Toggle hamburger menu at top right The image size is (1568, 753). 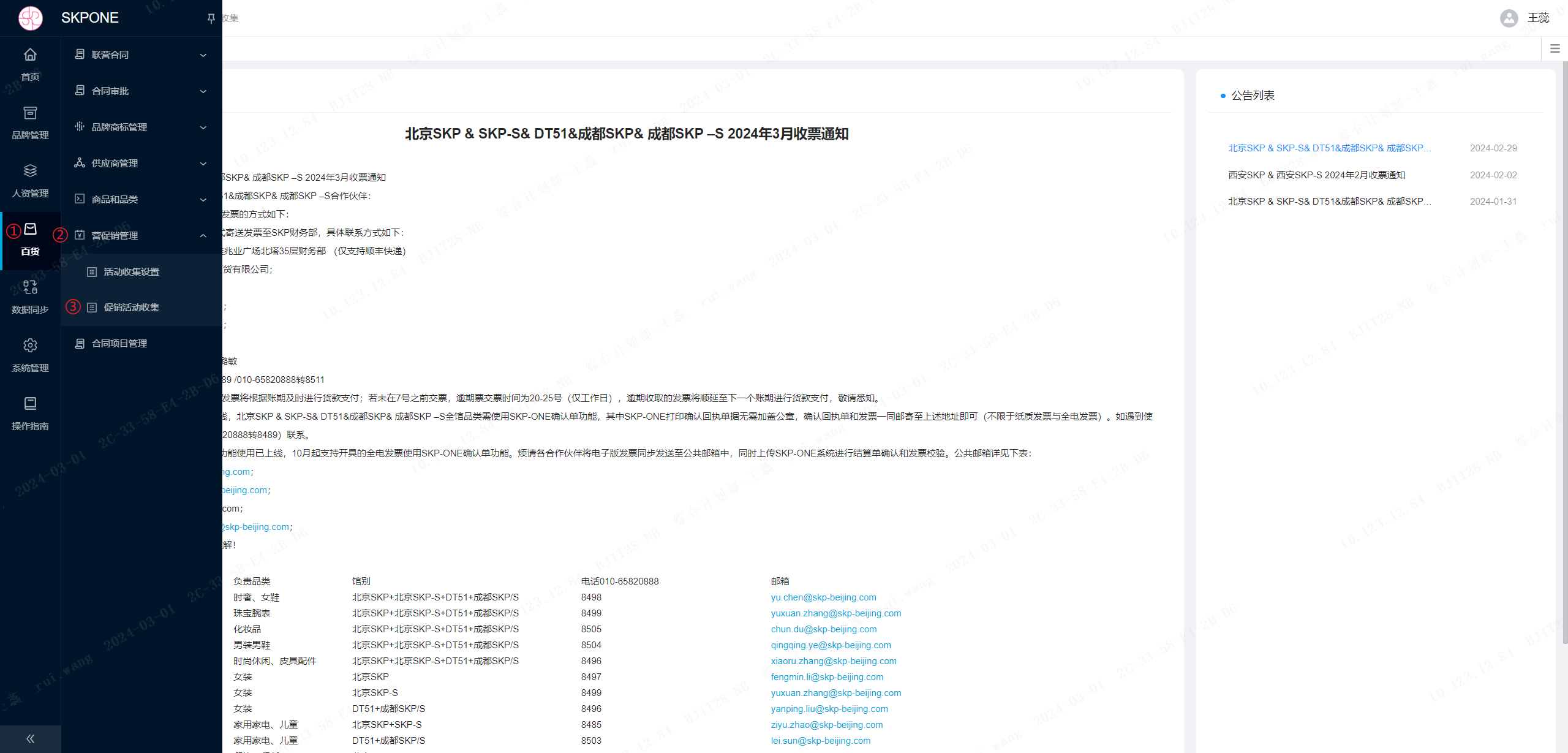click(1555, 48)
